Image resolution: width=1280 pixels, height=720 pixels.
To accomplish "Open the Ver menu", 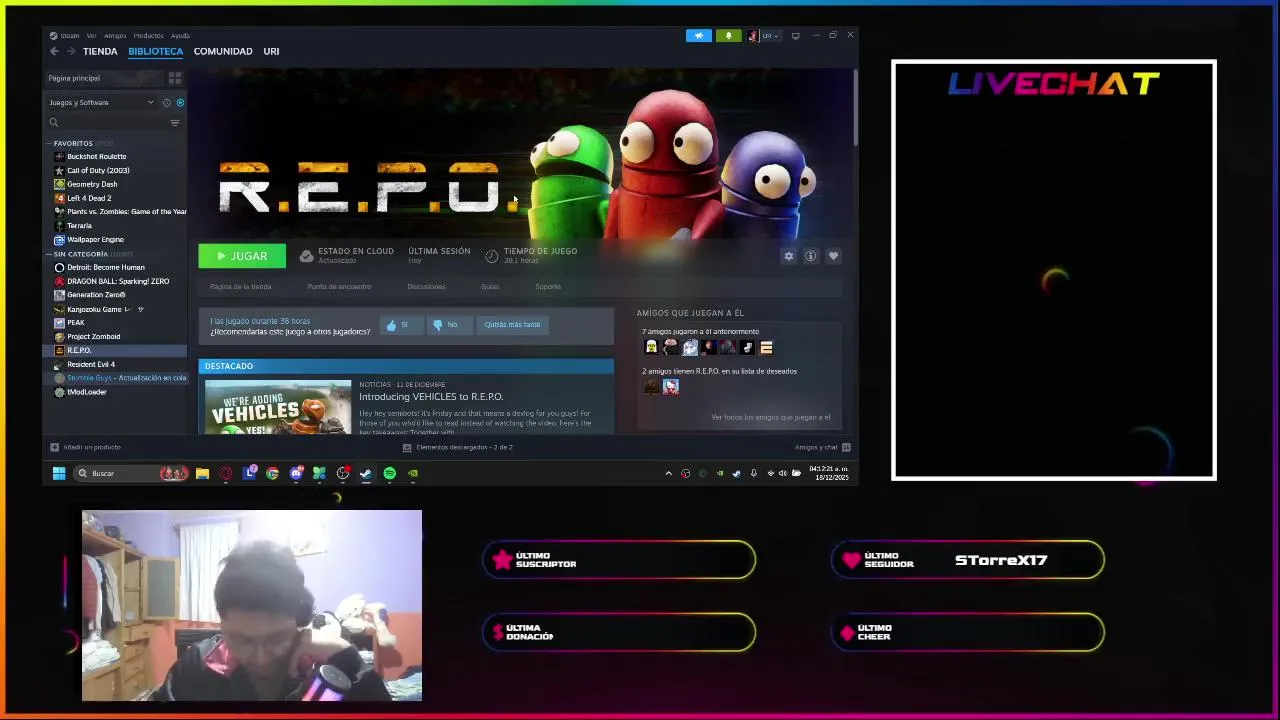I will [x=91, y=36].
